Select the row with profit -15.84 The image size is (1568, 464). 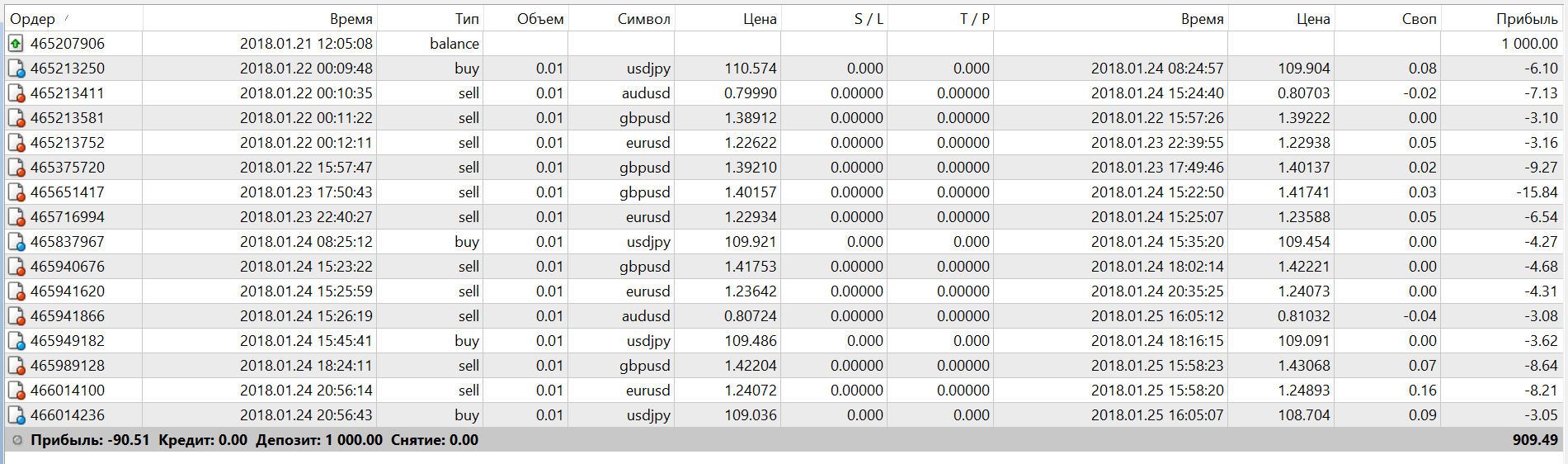pos(783,192)
